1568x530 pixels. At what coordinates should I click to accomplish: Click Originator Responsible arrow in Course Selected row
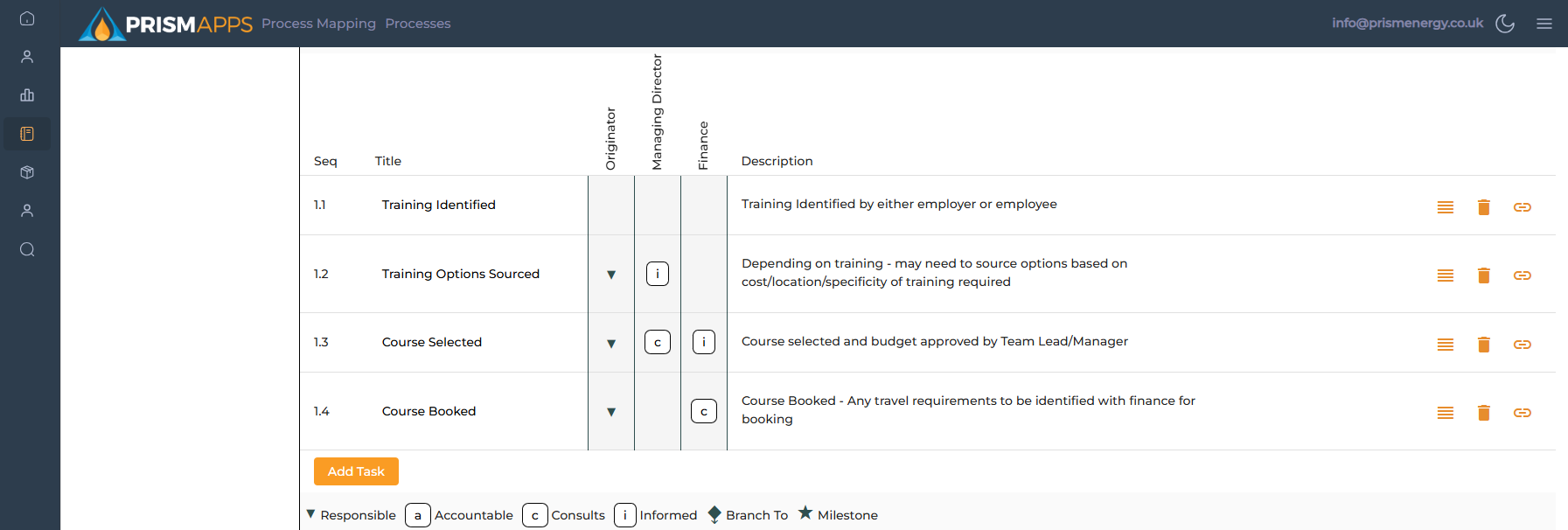(x=611, y=344)
